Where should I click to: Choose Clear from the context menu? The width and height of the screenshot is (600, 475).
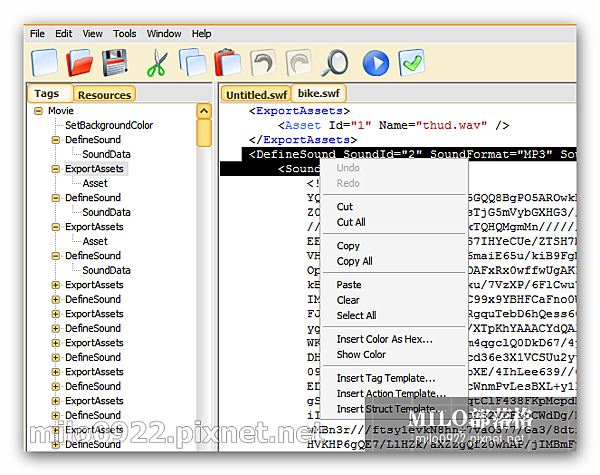[394, 300]
